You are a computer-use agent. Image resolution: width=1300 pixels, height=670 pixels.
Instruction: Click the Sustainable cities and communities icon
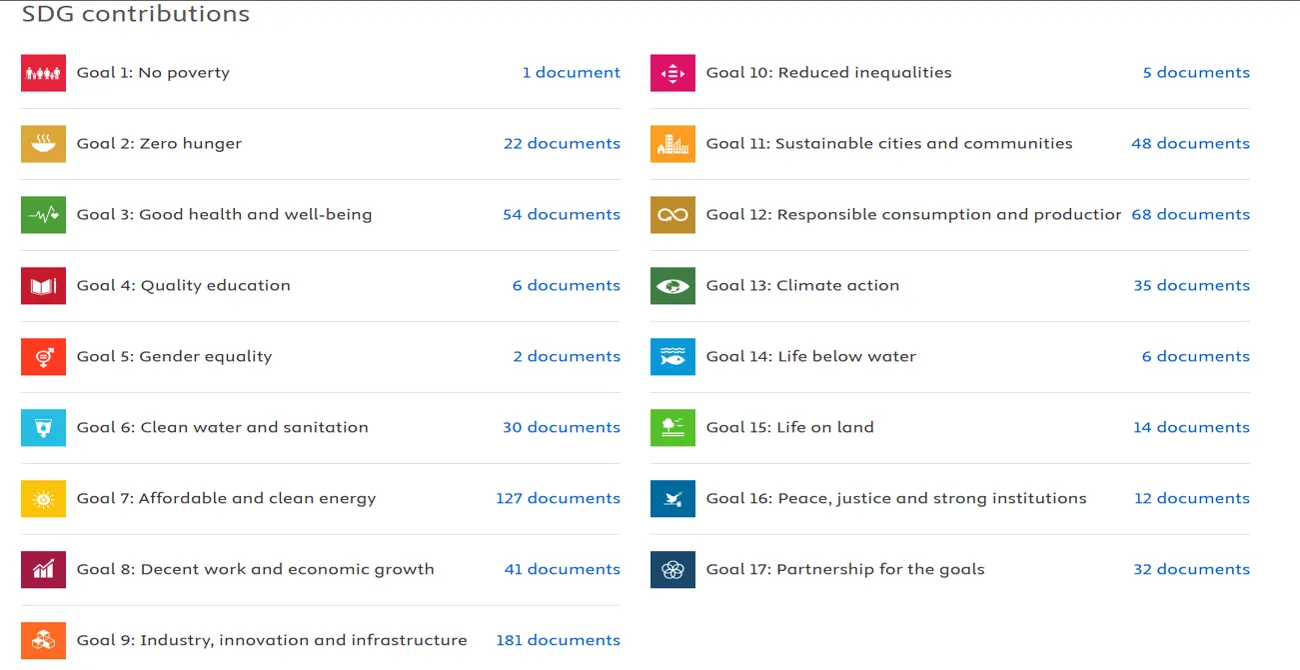[x=672, y=144]
